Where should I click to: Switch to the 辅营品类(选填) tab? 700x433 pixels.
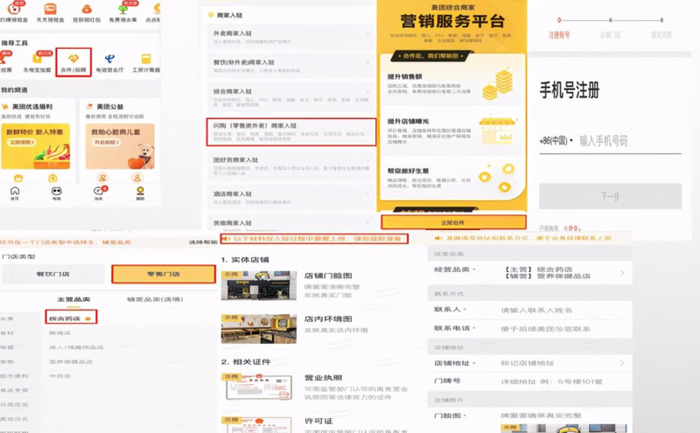(155, 299)
